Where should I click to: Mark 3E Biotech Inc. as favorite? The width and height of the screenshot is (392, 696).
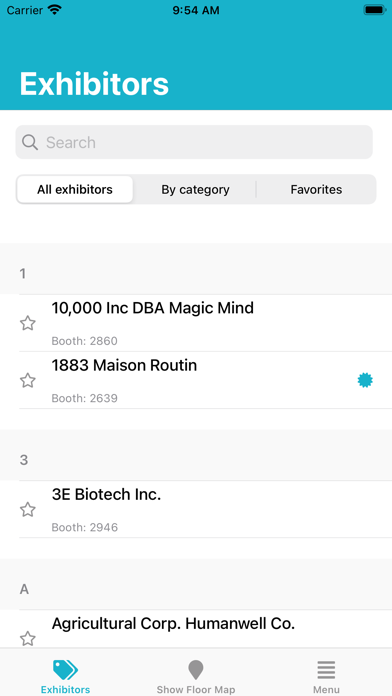[28, 510]
